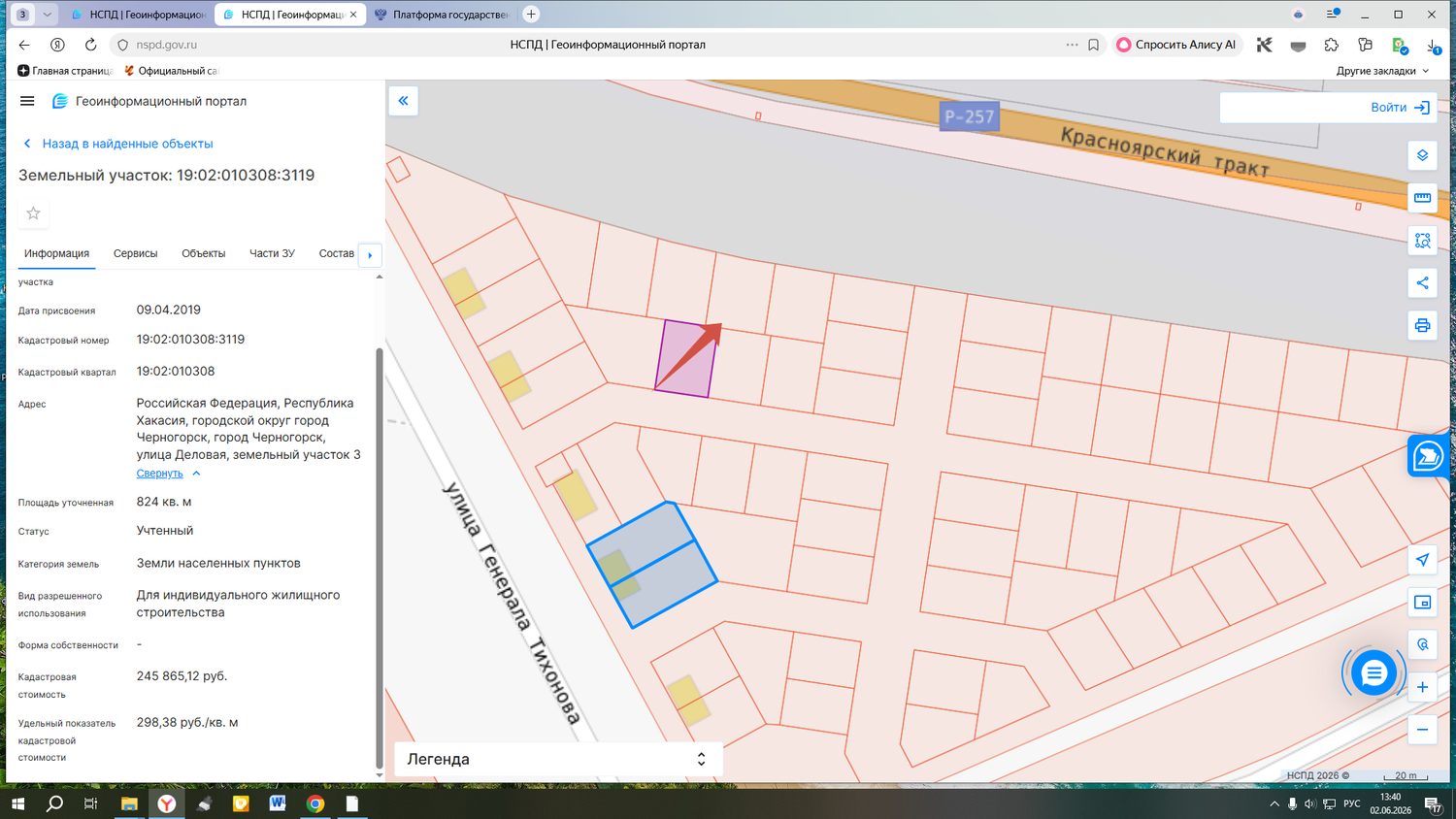Open the support chat bubble

click(1373, 672)
